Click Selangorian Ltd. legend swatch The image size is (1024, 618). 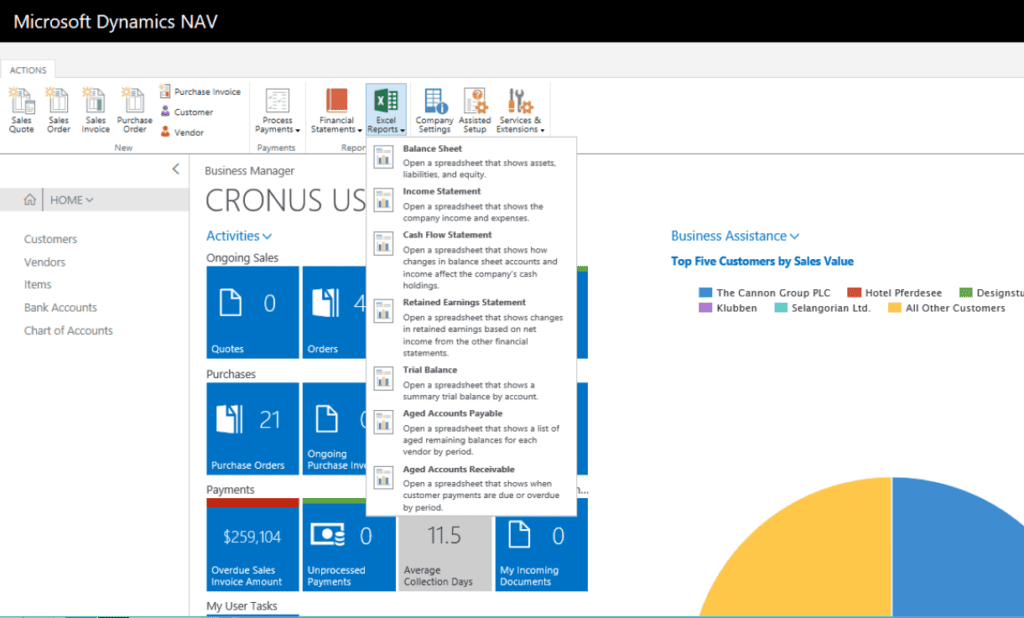[x=781, y=308]
